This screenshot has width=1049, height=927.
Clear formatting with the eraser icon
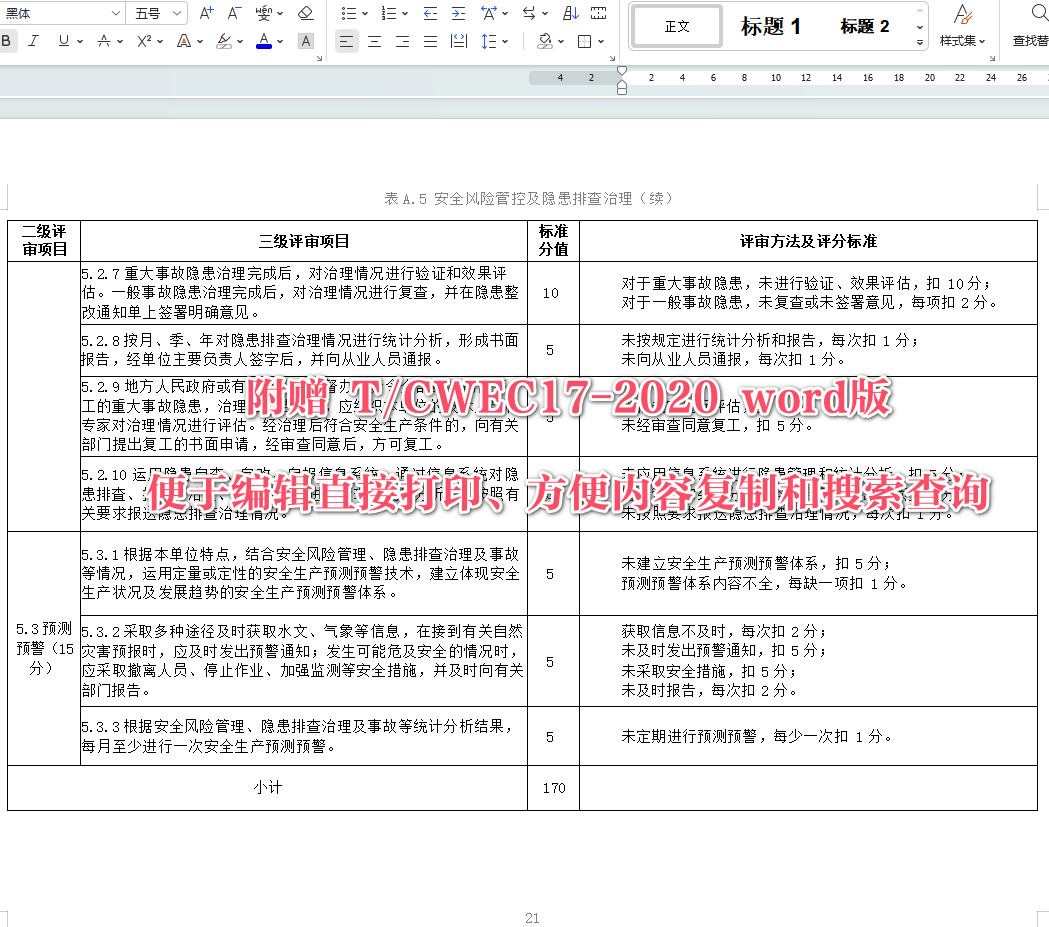click(x=306, y=13)
